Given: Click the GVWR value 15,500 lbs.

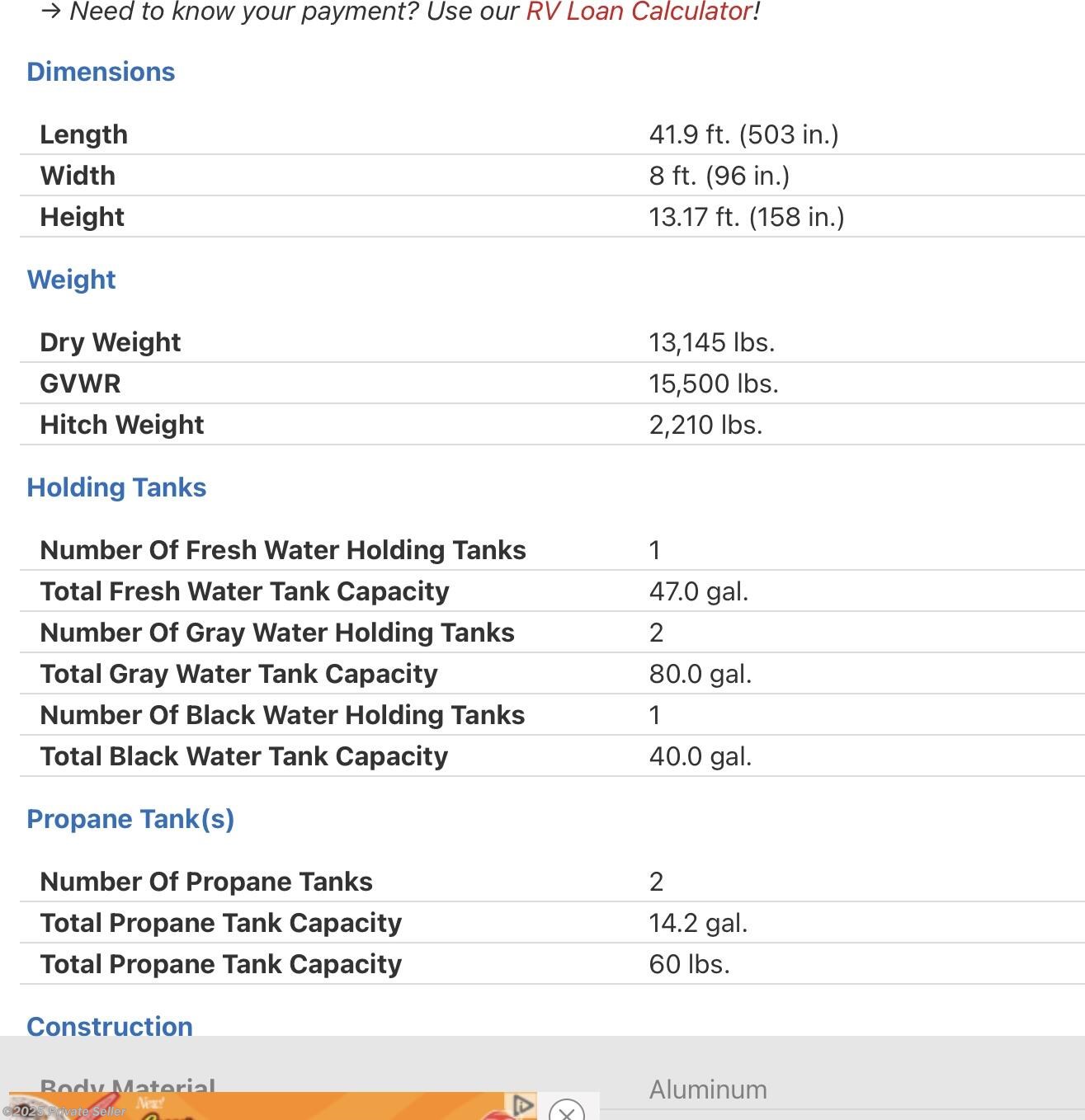Looking at the screenshot, I should 714,384.
